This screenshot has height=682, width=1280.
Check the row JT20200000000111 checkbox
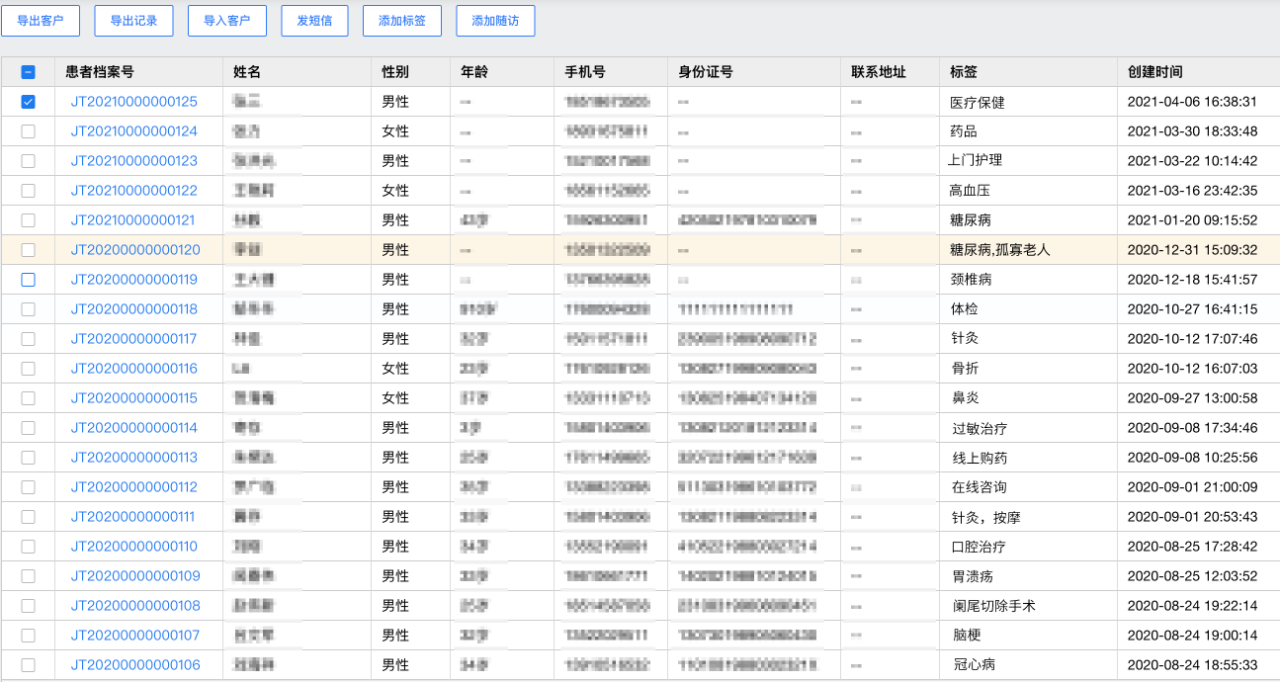28,517
